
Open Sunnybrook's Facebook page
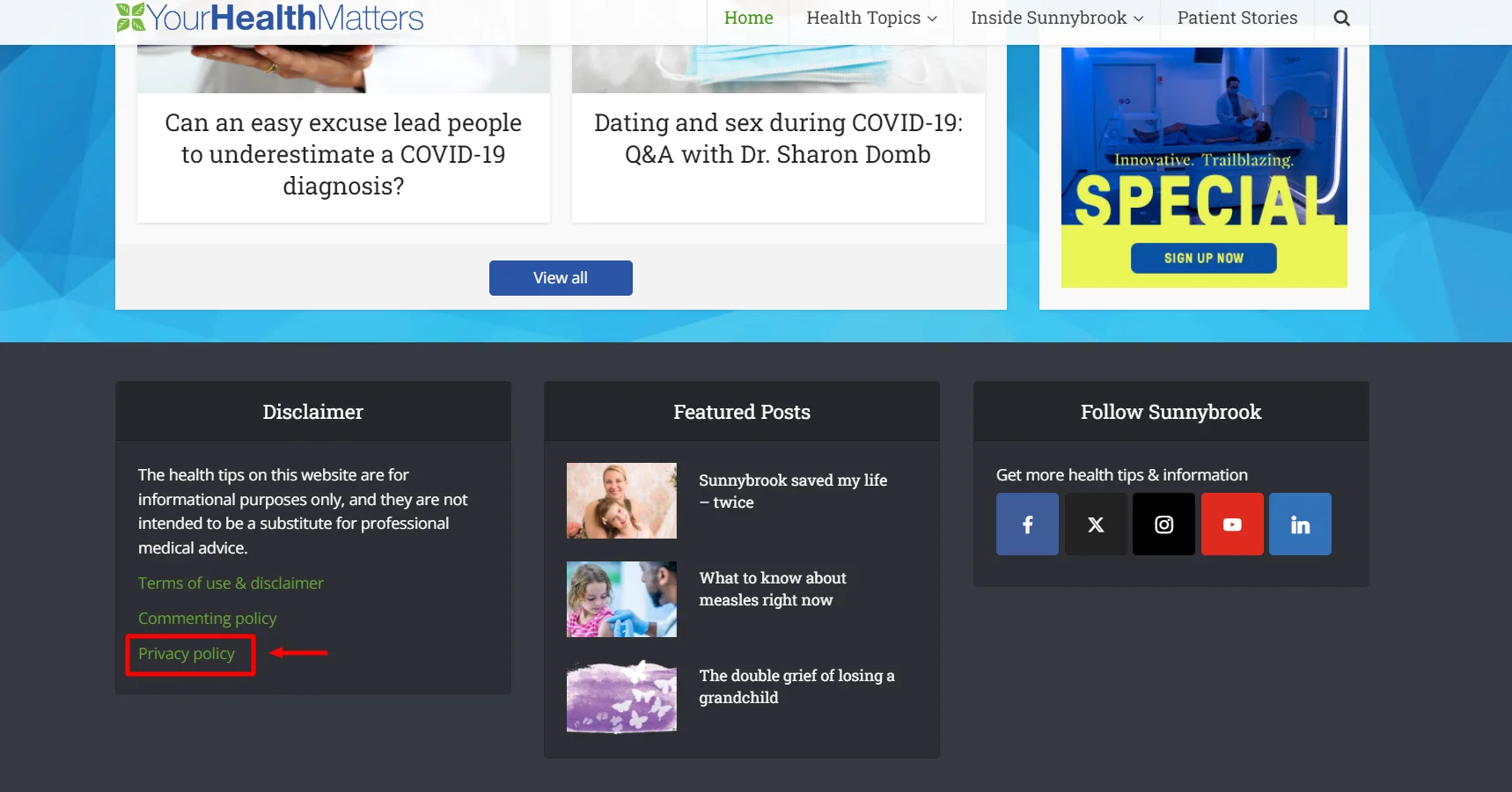coord(1027,524)
